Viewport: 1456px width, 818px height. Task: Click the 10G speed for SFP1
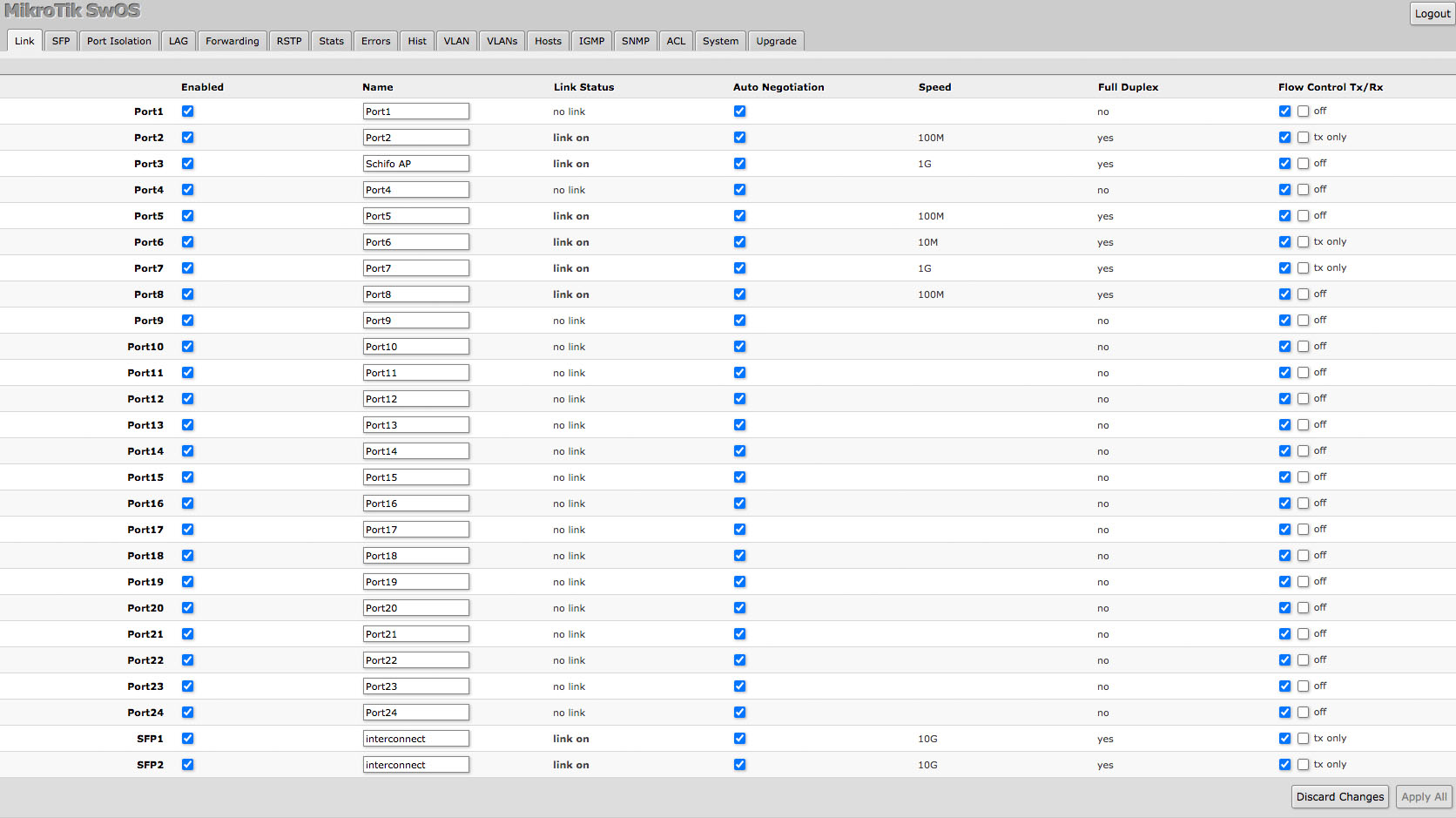point(928,739)
